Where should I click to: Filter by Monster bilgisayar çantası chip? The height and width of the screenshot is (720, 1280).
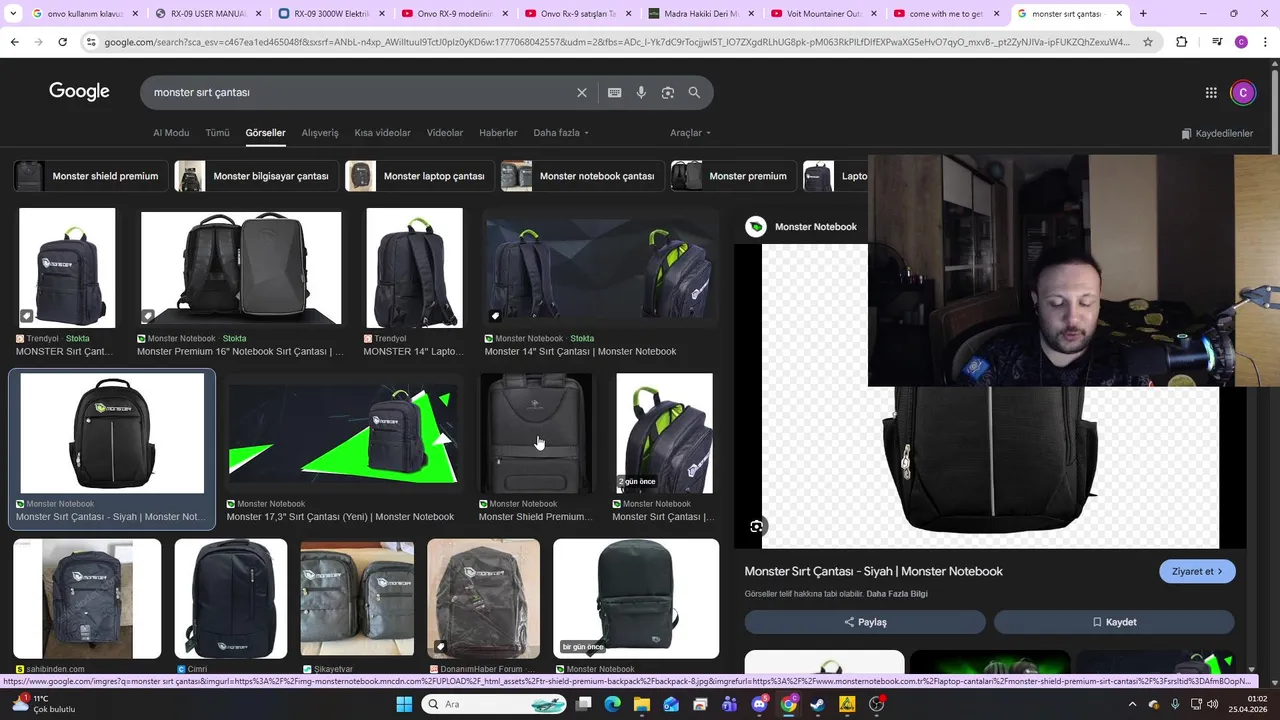click(x=255, y=176)
